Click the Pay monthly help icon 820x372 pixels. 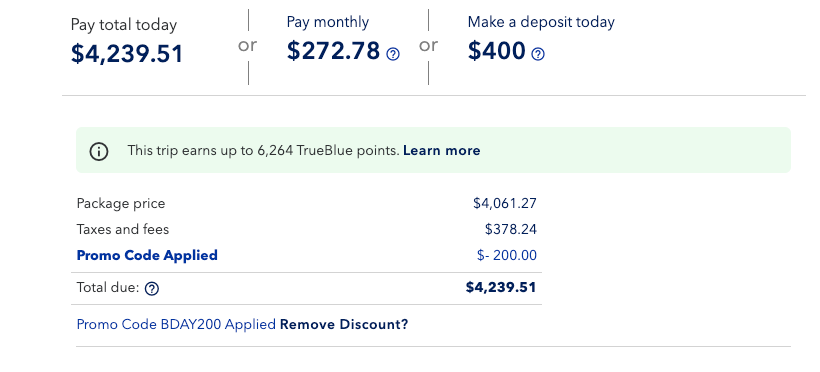click(x=393, y=54)
